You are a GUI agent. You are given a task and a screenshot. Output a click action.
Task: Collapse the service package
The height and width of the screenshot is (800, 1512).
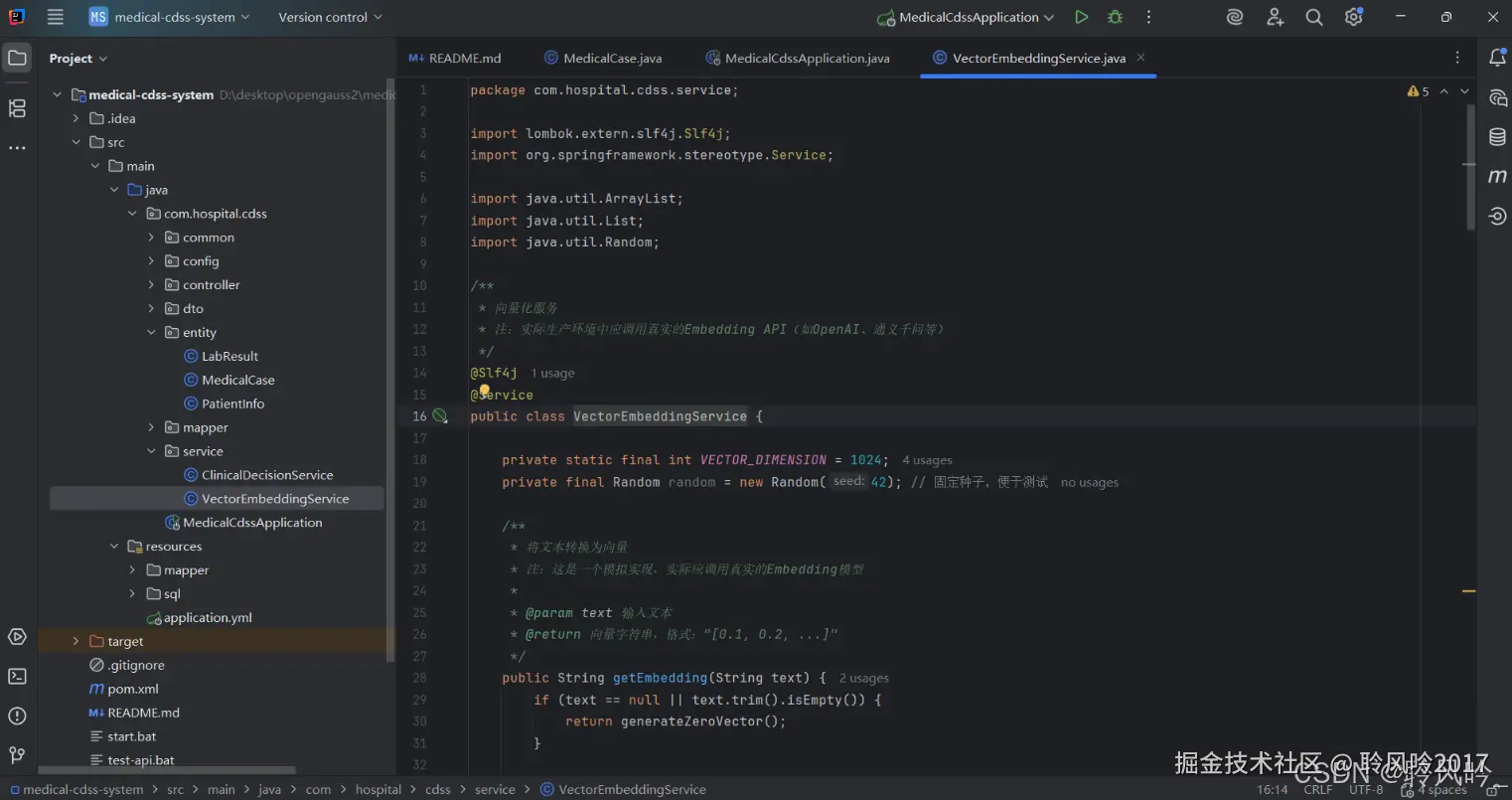(151, 451)
